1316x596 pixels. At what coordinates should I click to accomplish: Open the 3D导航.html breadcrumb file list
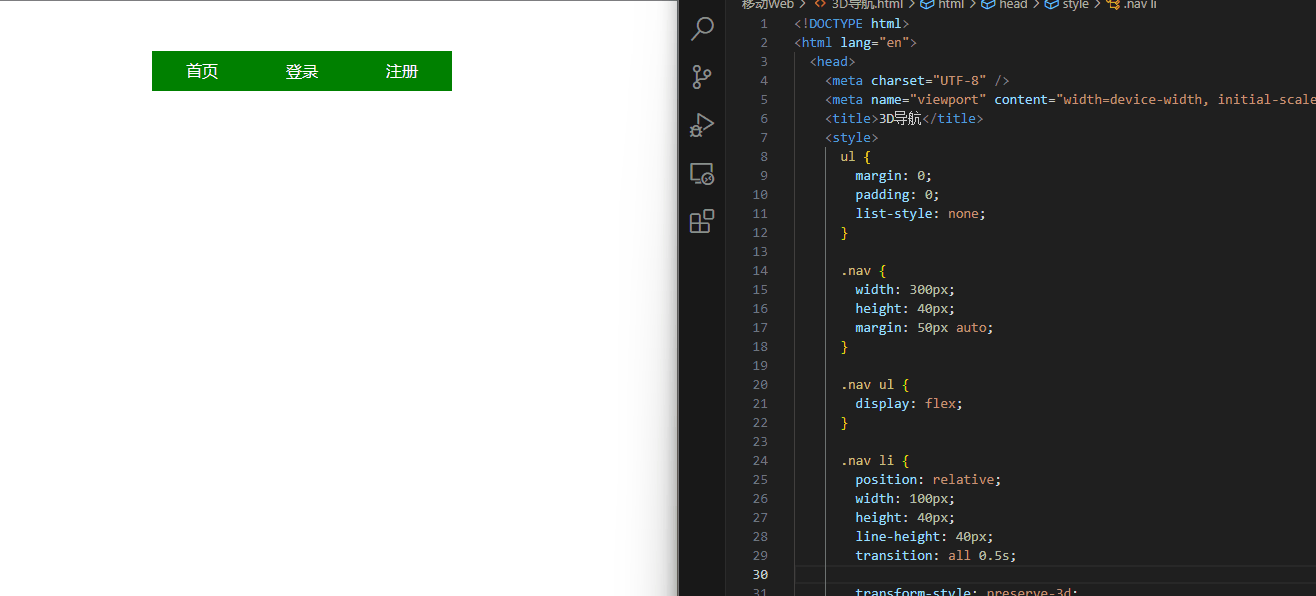pyautogui.click(x=866, y=5)
